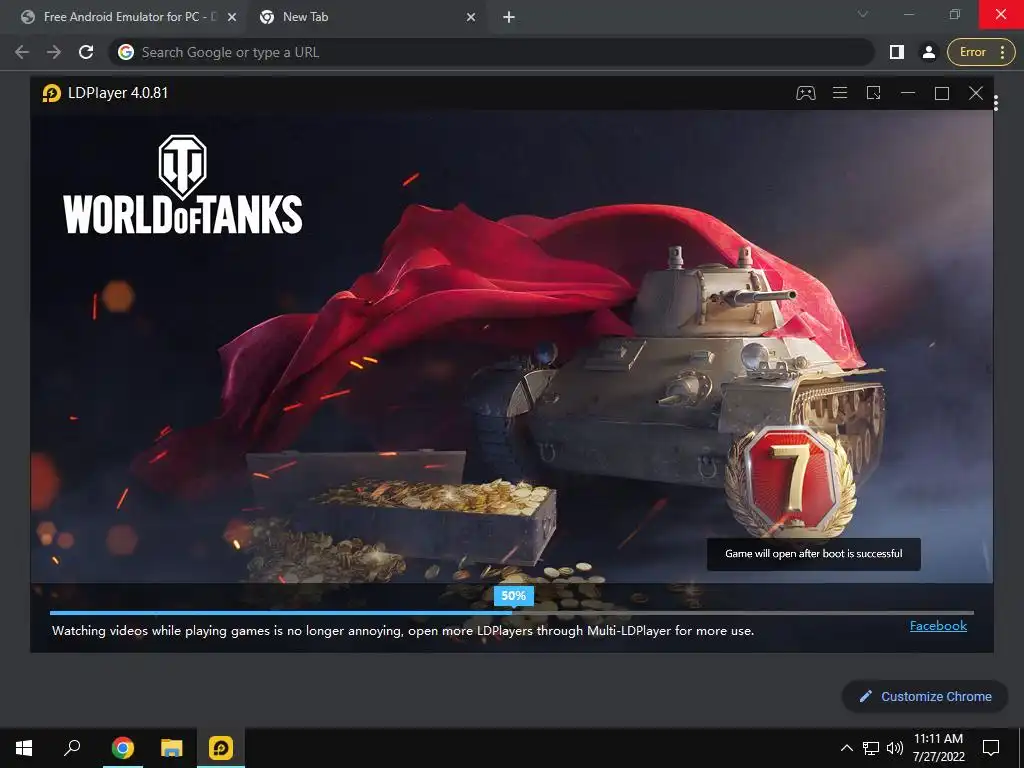The image size is (1024, 768).
Task: Show hidden system tray icons
Action: click(x=846, y=748)
